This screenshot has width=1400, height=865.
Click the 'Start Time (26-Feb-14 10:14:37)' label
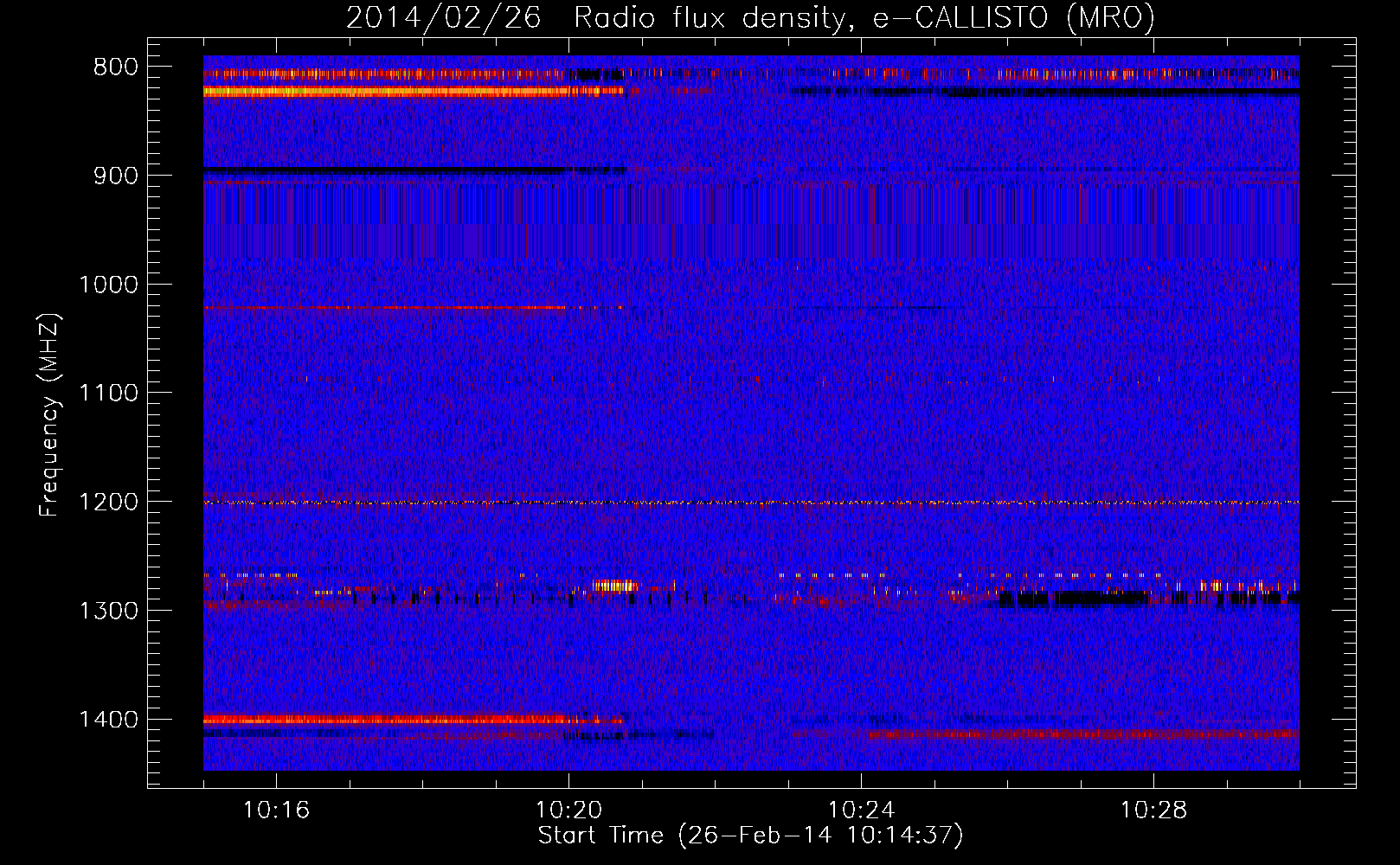pos(750,836)
